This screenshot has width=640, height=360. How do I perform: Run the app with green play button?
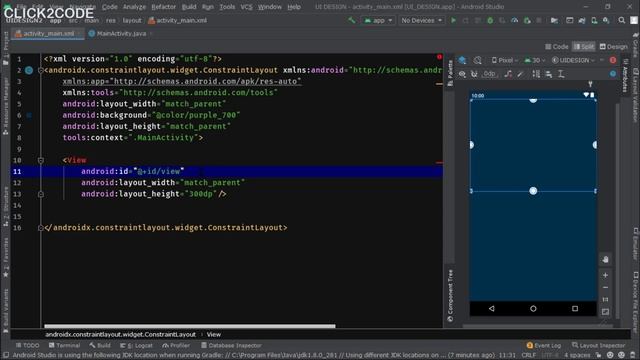point(453,20)
